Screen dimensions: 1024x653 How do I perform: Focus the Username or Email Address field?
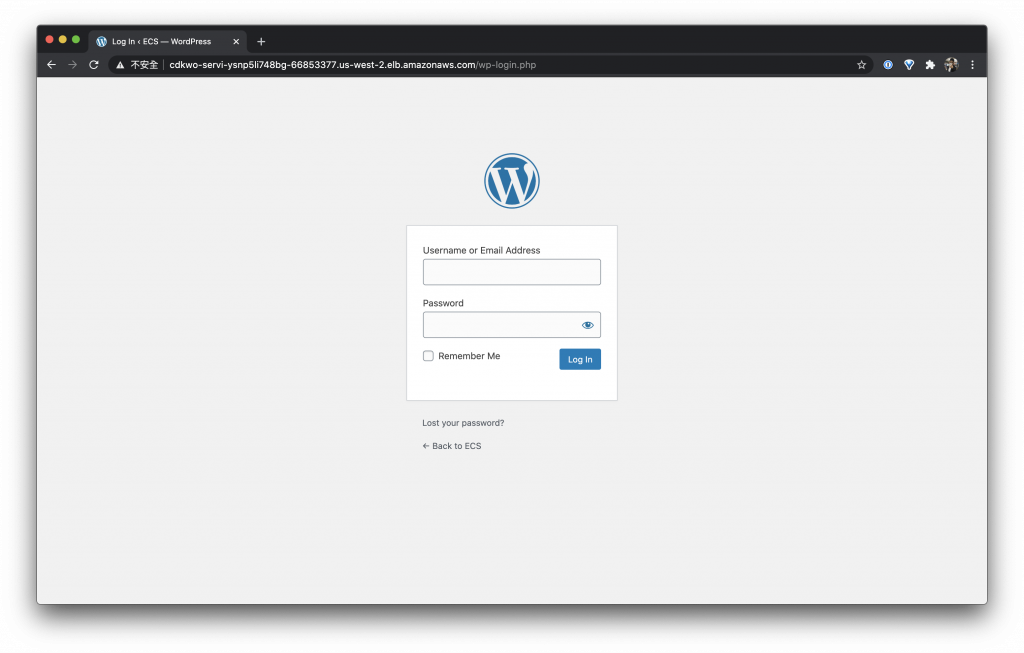[511, 272]
